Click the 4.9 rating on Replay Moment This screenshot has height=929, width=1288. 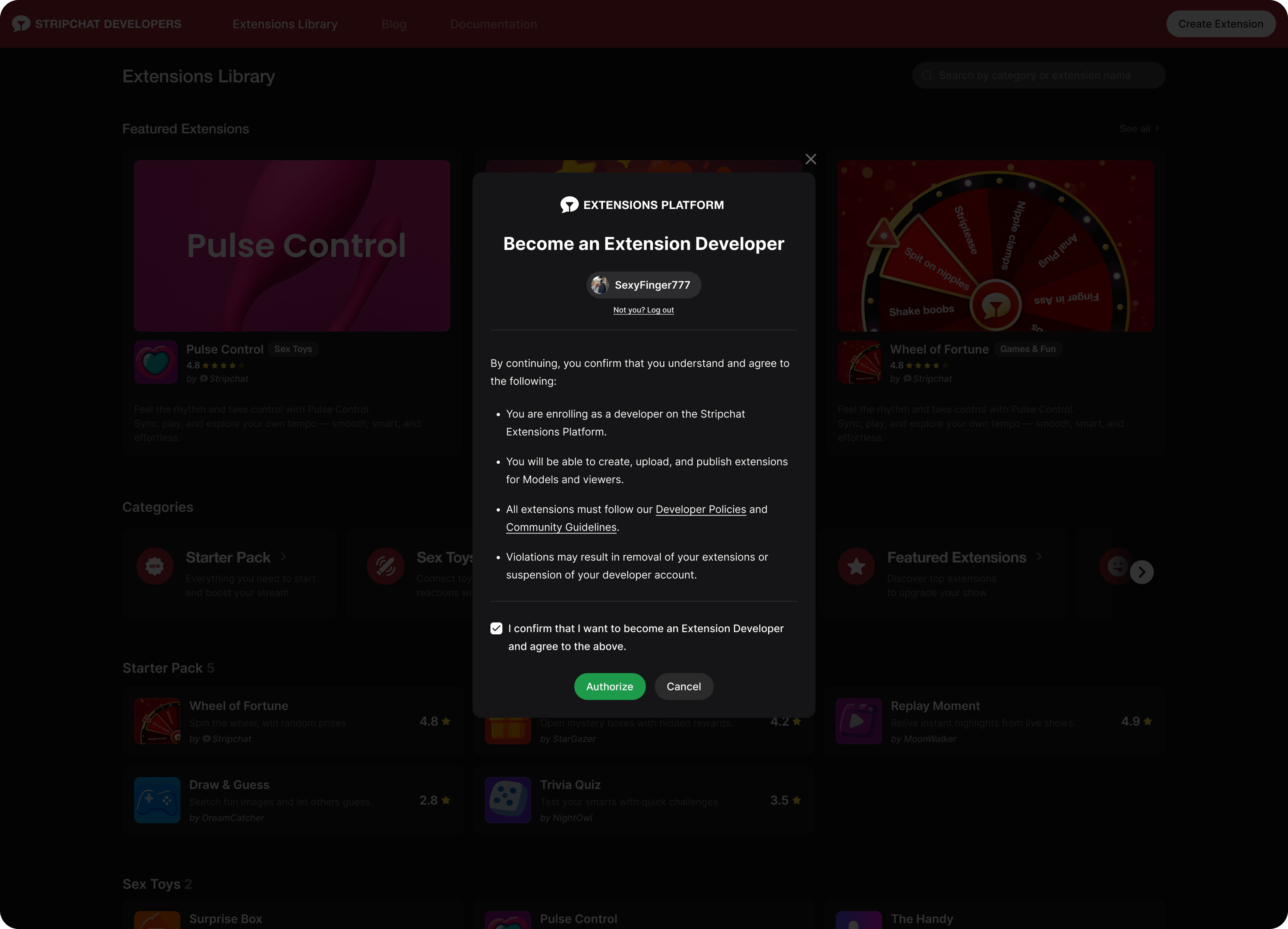pos(1136,721)
